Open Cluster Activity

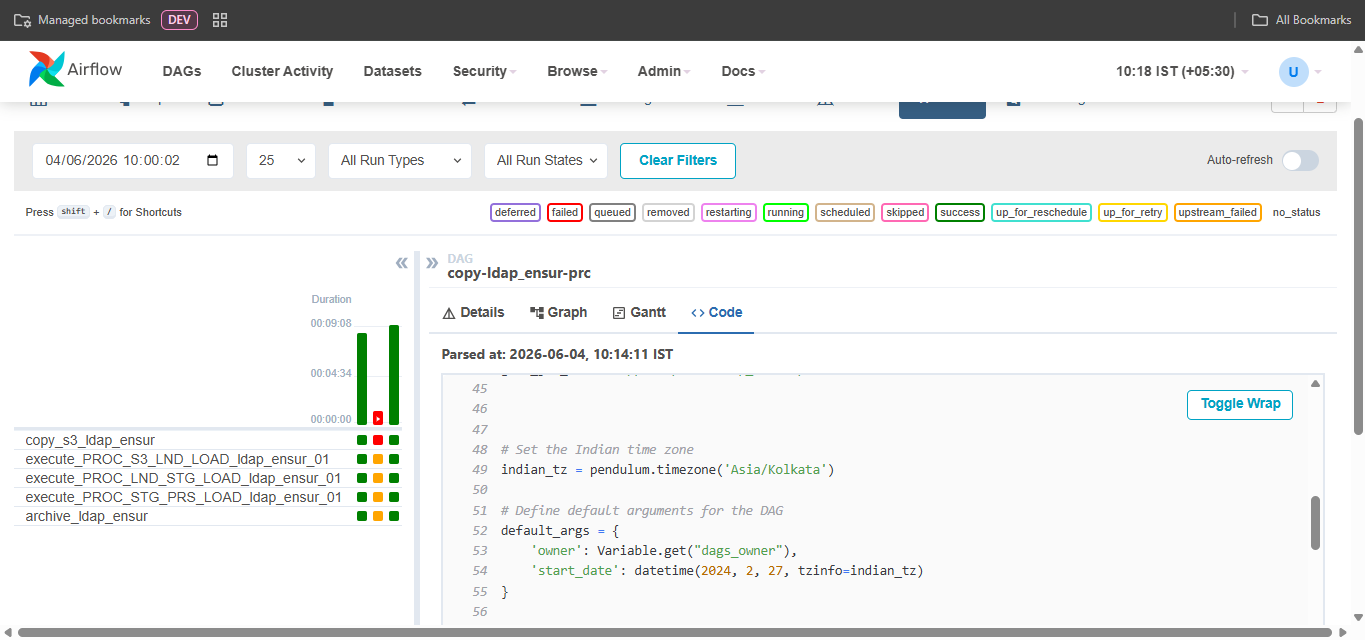(x=282, y=72)
